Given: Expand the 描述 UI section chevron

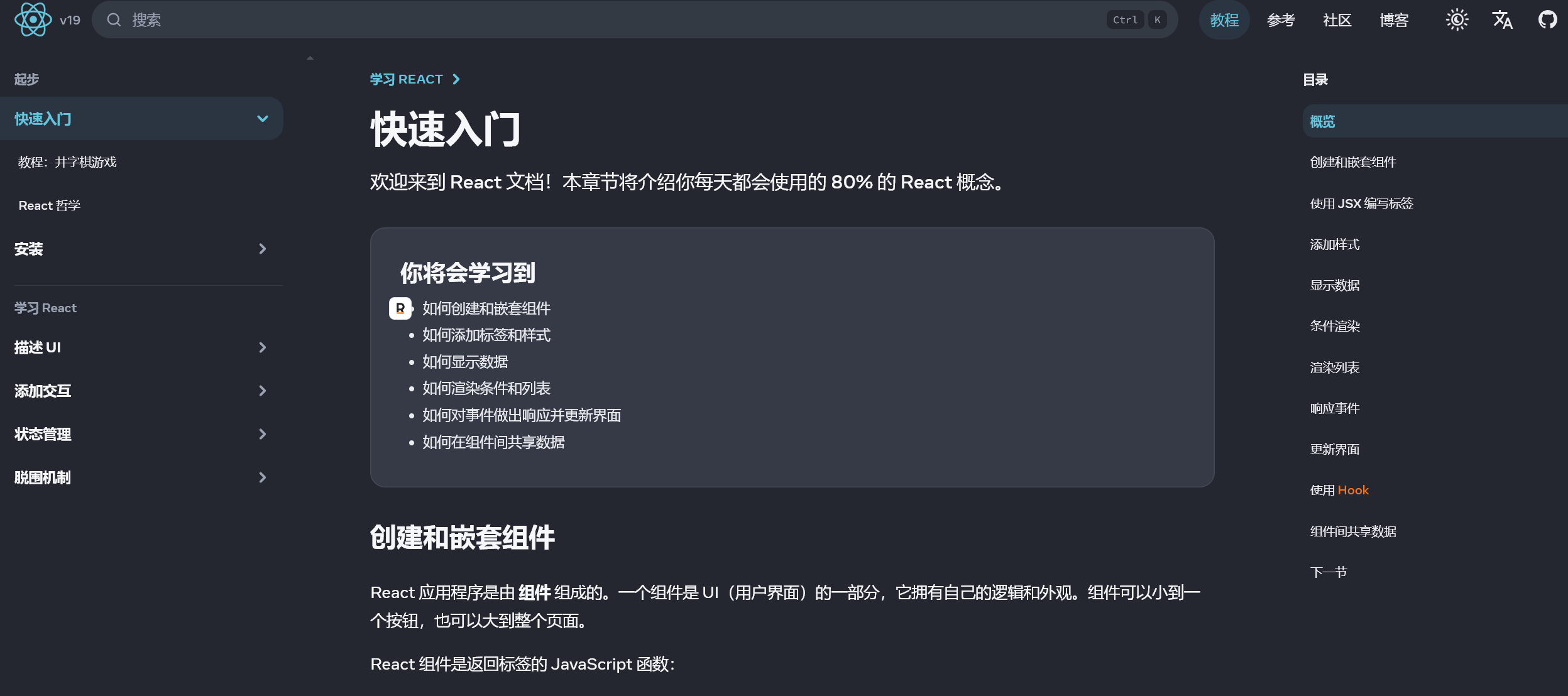Looking at the screenshot, I should (263, 347).
